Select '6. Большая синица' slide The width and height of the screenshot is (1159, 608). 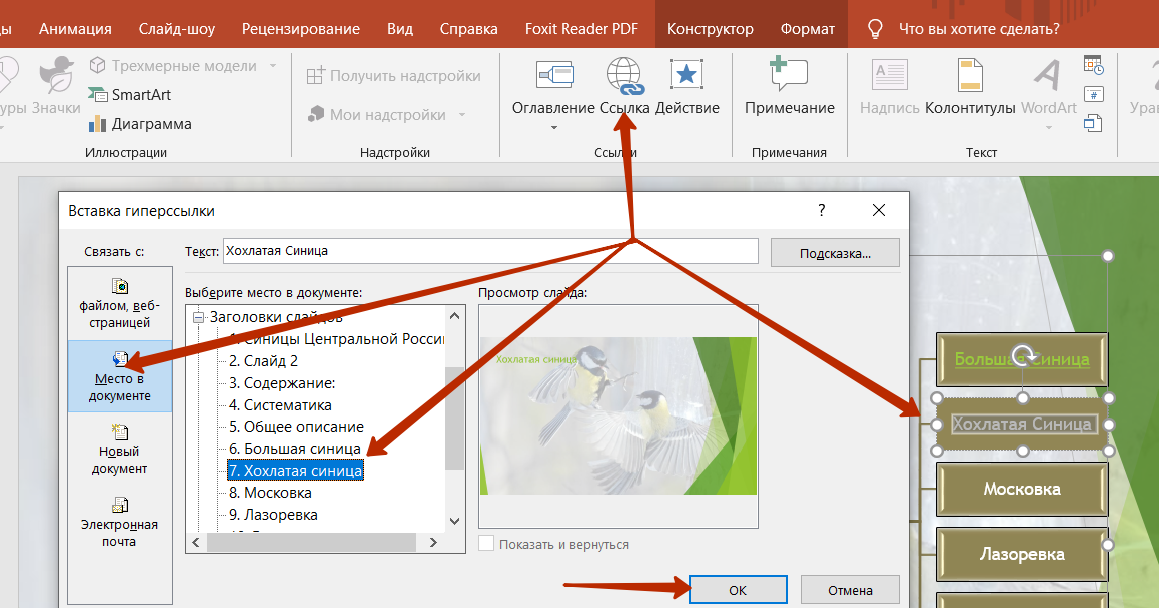pos(294,448)
